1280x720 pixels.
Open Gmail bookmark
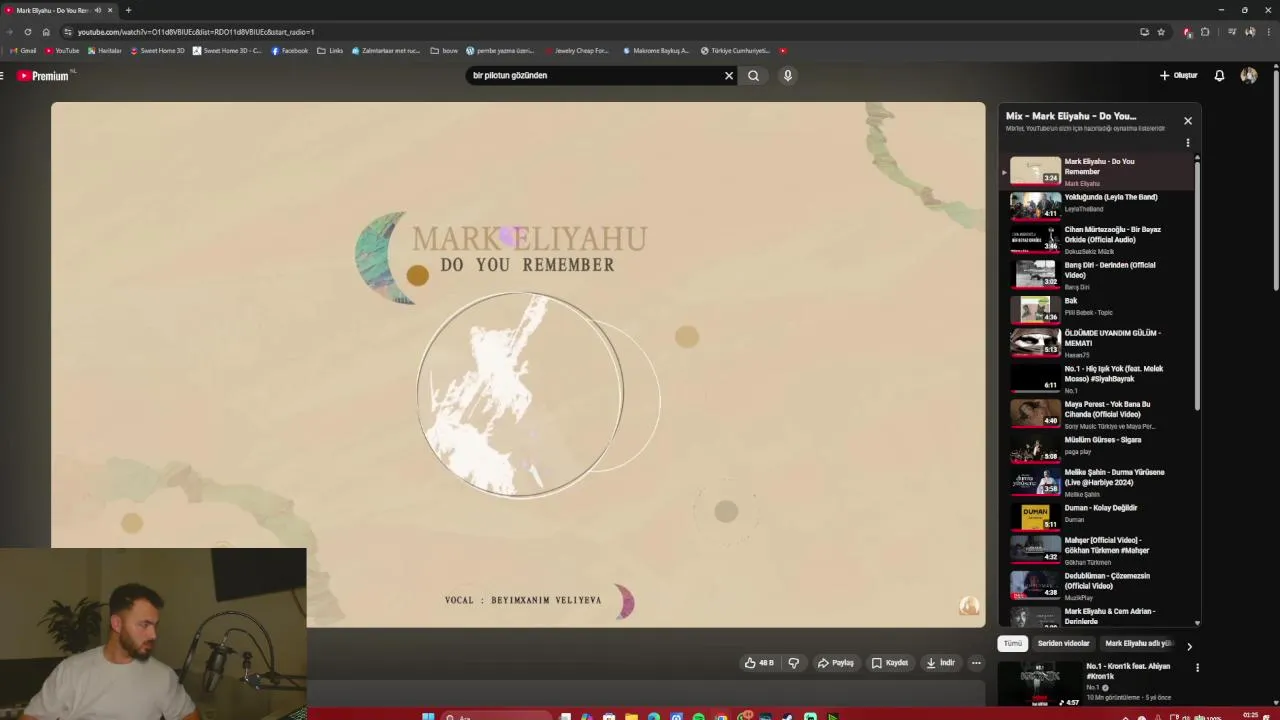click(22, 50)
